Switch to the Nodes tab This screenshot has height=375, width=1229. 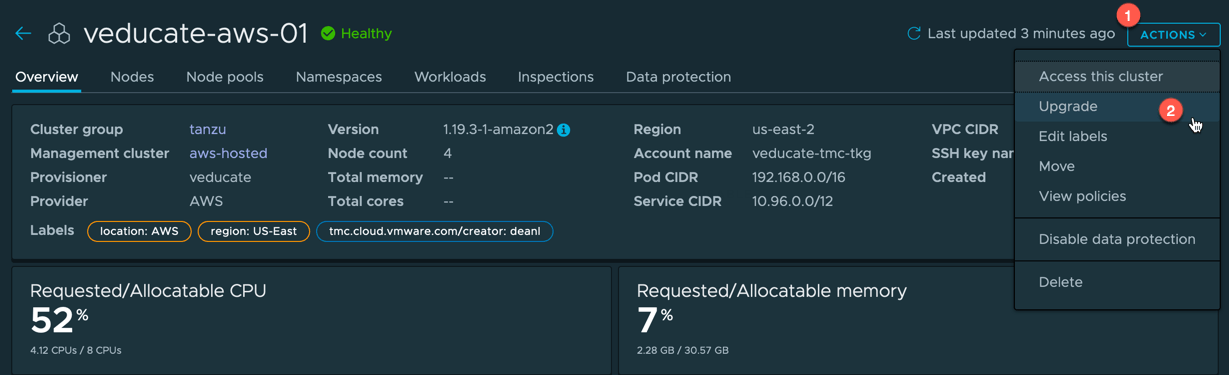coord(132,77)
